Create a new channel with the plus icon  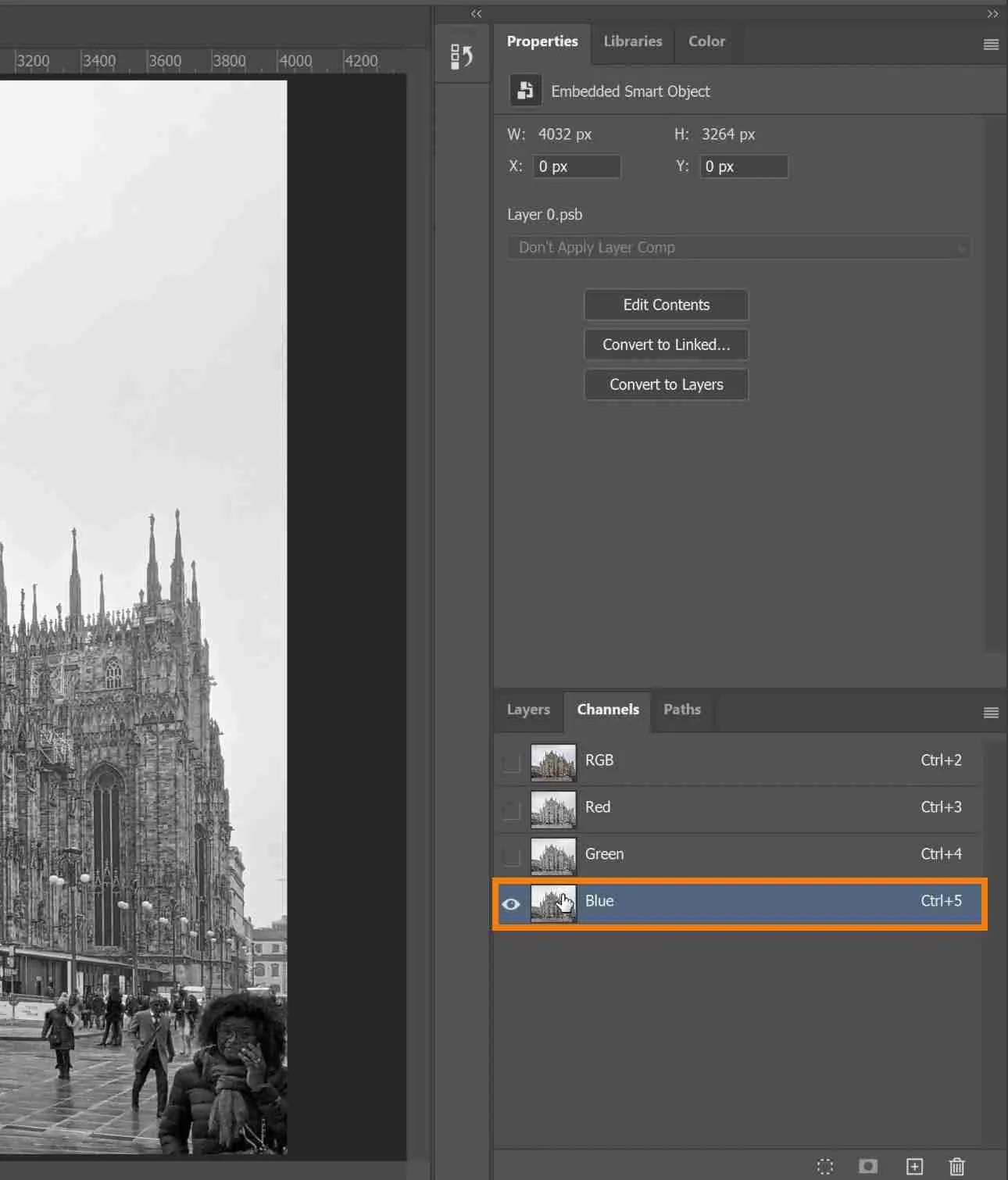[913, 1167]
